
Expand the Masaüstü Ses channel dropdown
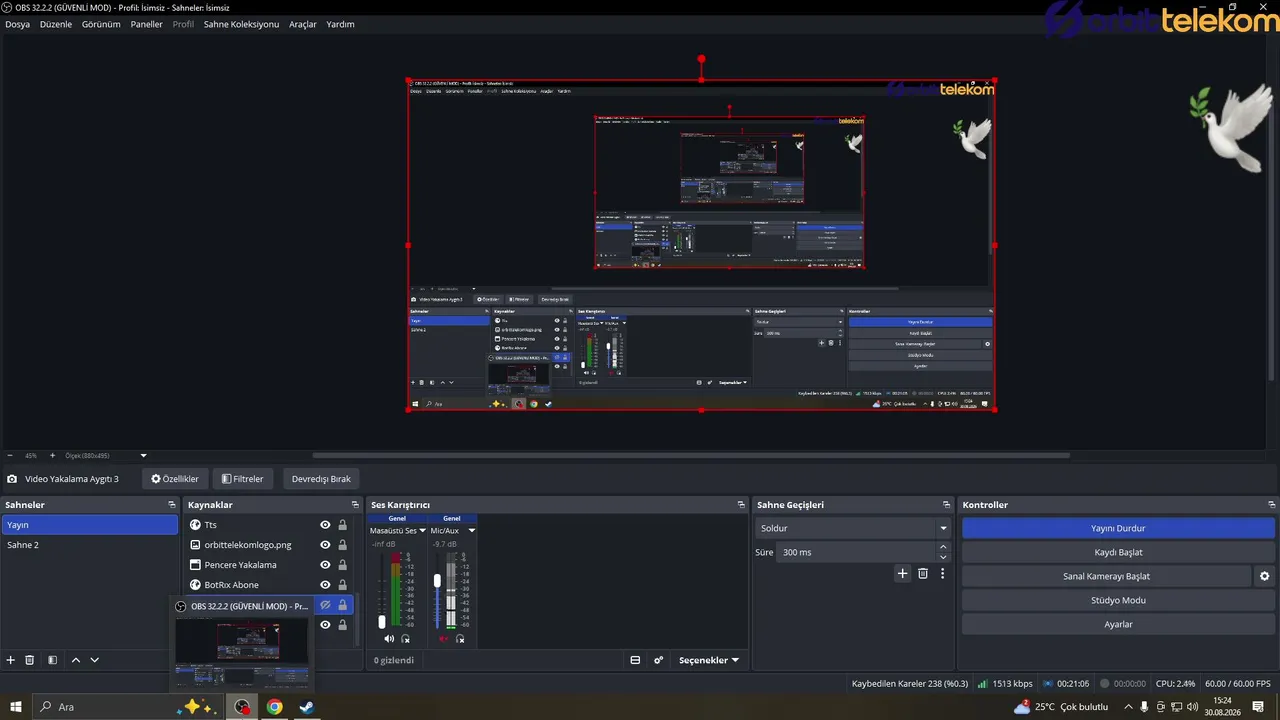(x=422, y=531)
